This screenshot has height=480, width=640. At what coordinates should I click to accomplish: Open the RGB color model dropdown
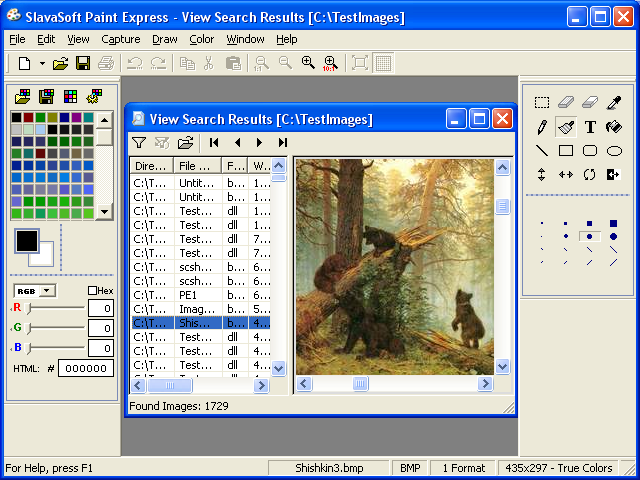click(x=47, y=291)
